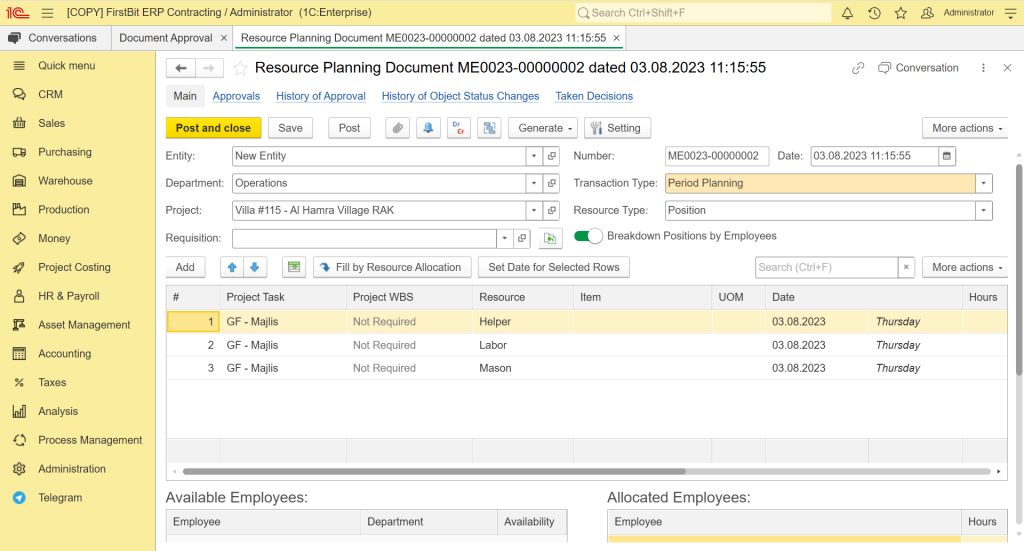Click the vertical form scrollbar
1024x551 pixels.
(x=1019, y=270)
